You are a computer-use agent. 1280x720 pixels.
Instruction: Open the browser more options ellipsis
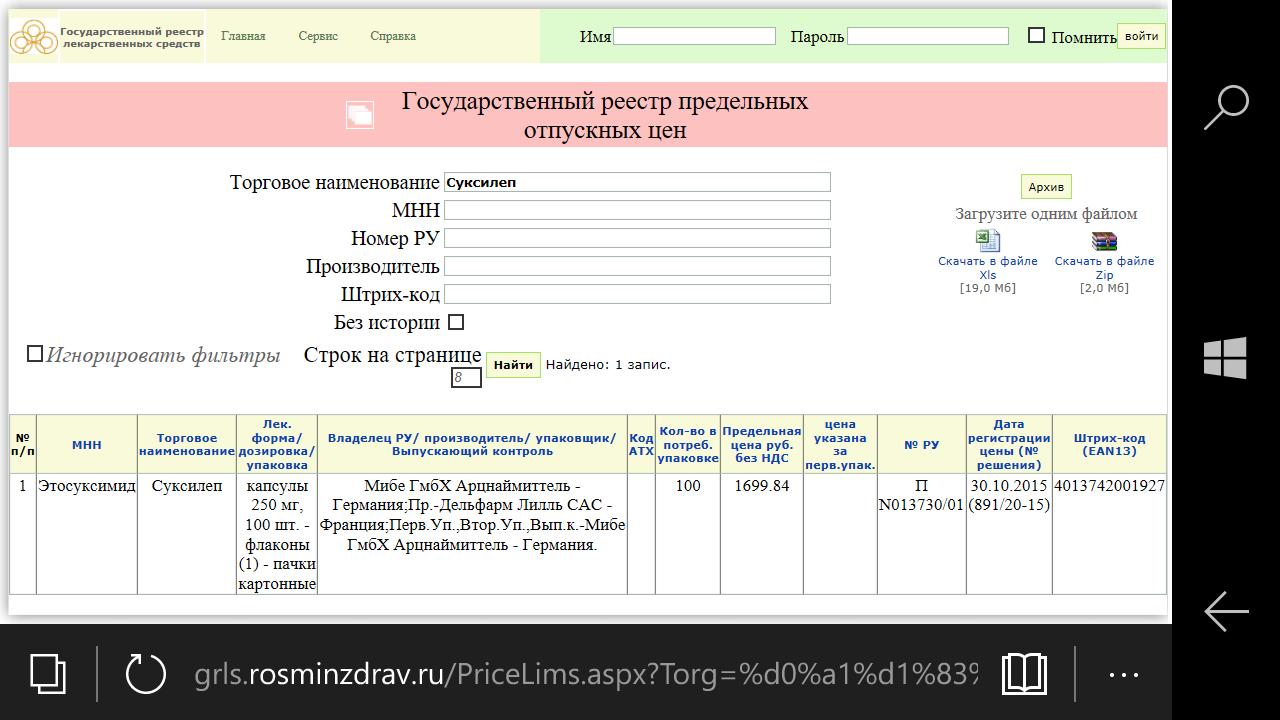1124,675
